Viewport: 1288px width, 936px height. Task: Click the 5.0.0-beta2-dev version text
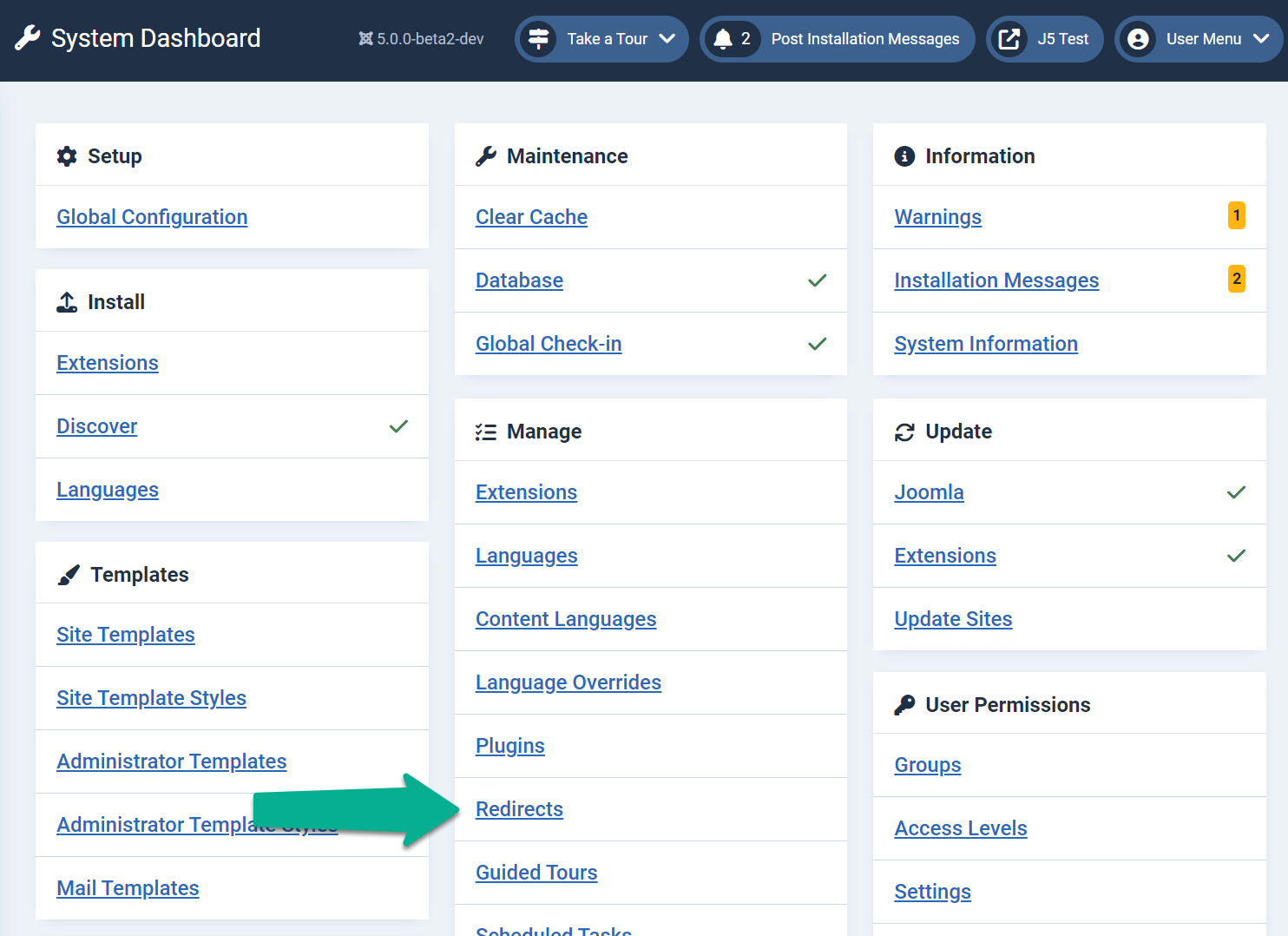tap(430, 39)
